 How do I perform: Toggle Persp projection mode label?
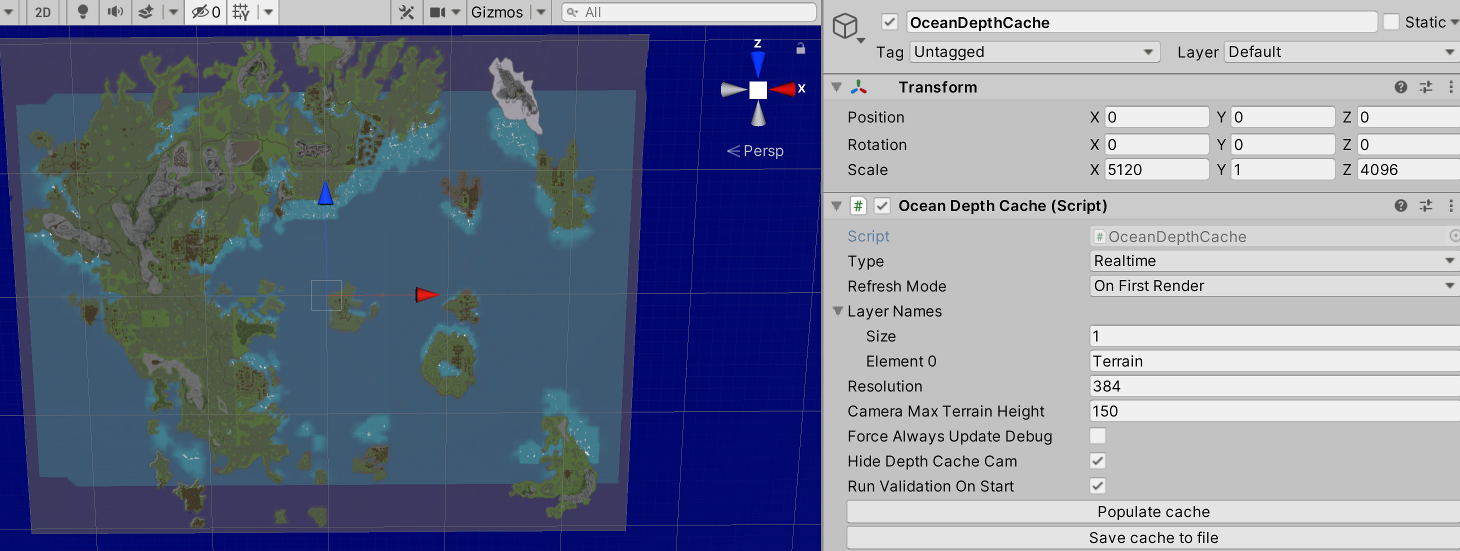pos(756,151)
